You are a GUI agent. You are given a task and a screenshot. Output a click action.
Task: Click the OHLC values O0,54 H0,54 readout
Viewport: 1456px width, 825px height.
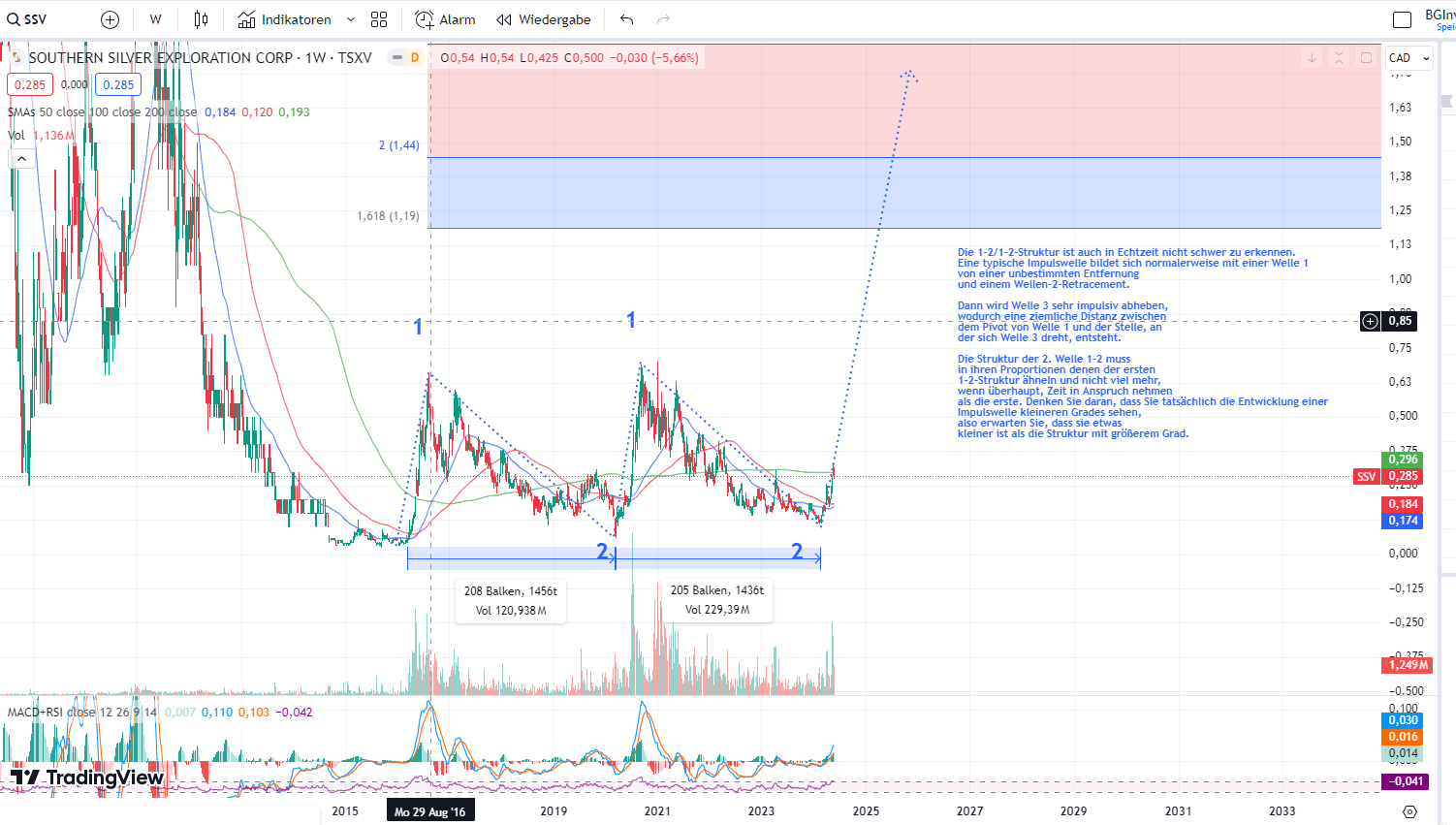569,58
